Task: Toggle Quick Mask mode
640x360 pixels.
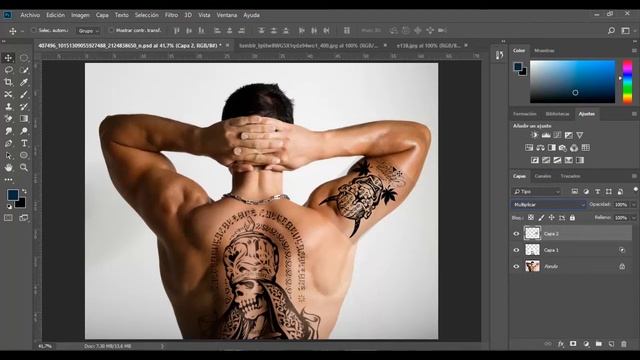Action: tap(8, 218)
